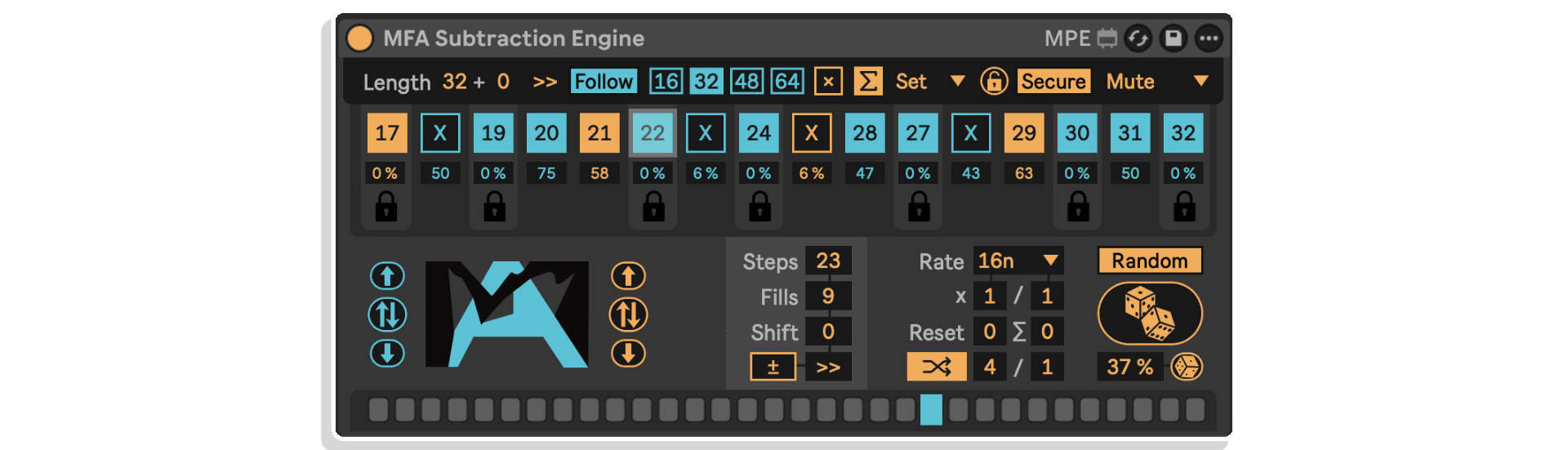Click the Reset value left of sigma
This screenshot has height=450, width=1568.
(x=990, y=332)
